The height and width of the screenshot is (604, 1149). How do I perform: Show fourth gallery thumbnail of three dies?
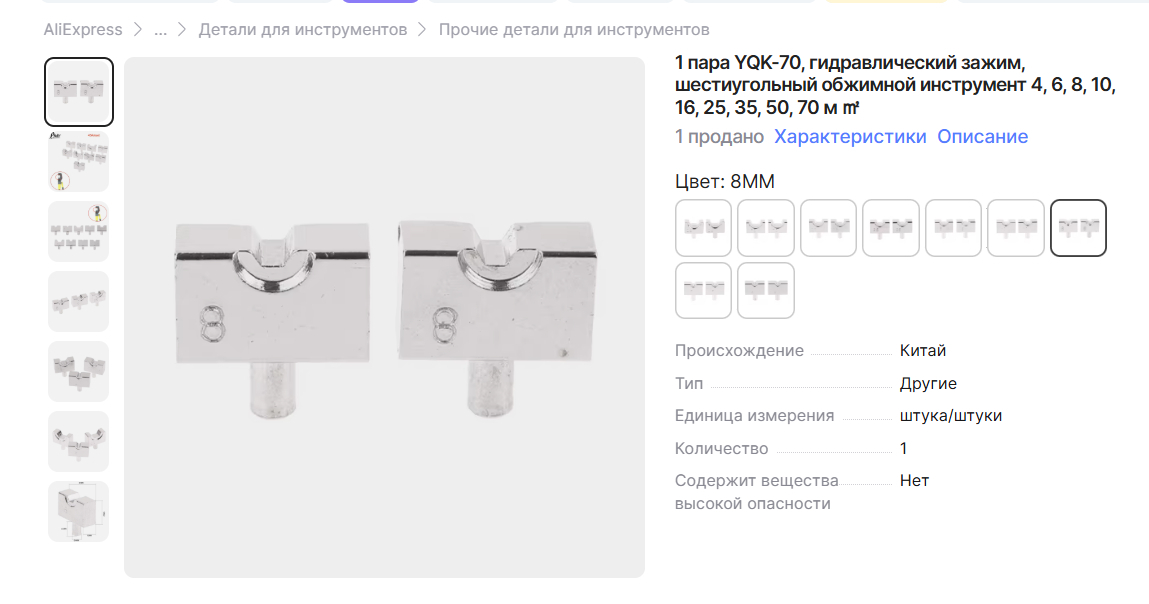pyautogui.click(x=78, y=301)
